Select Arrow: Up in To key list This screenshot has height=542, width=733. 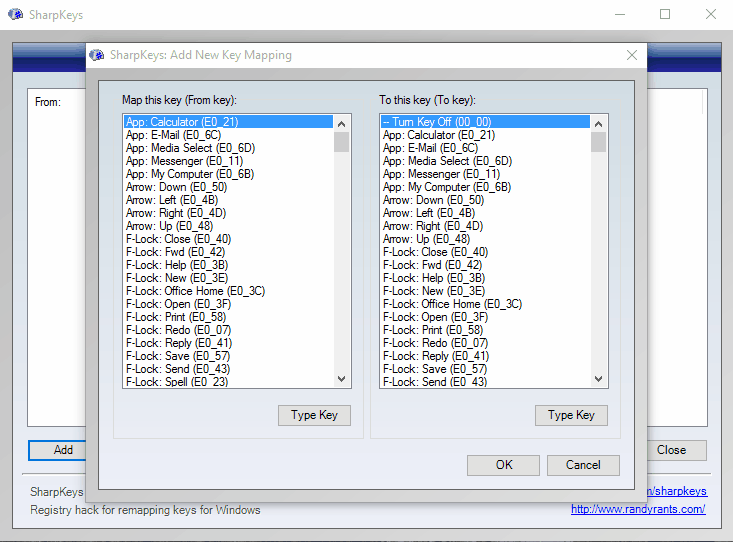[486, 239]
